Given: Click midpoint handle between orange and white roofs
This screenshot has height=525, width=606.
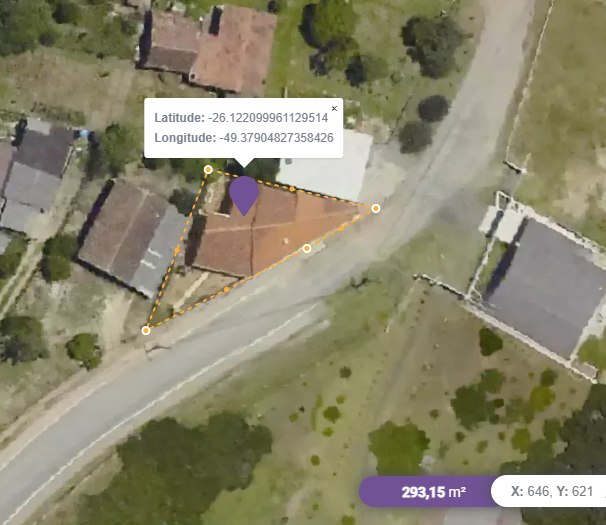Looking at the screenshot, I should point(292,189).
